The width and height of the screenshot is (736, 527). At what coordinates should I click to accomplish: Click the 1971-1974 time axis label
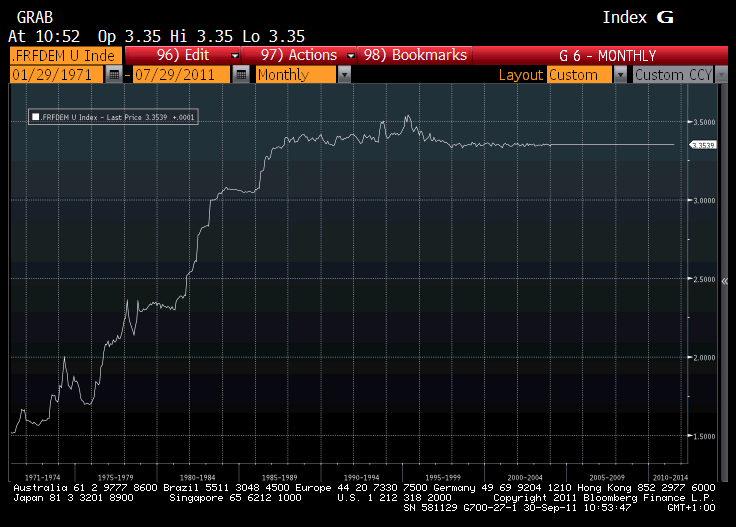coord(42,477)
